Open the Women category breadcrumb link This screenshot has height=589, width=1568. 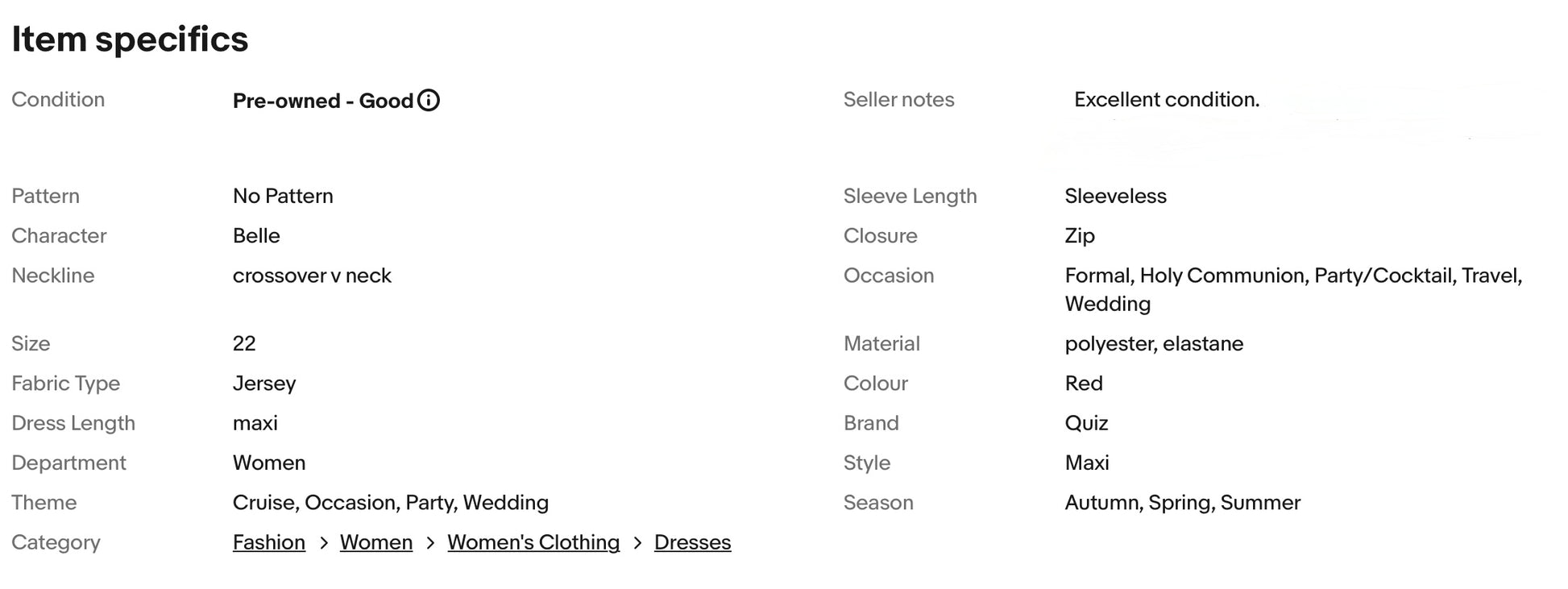376,542
